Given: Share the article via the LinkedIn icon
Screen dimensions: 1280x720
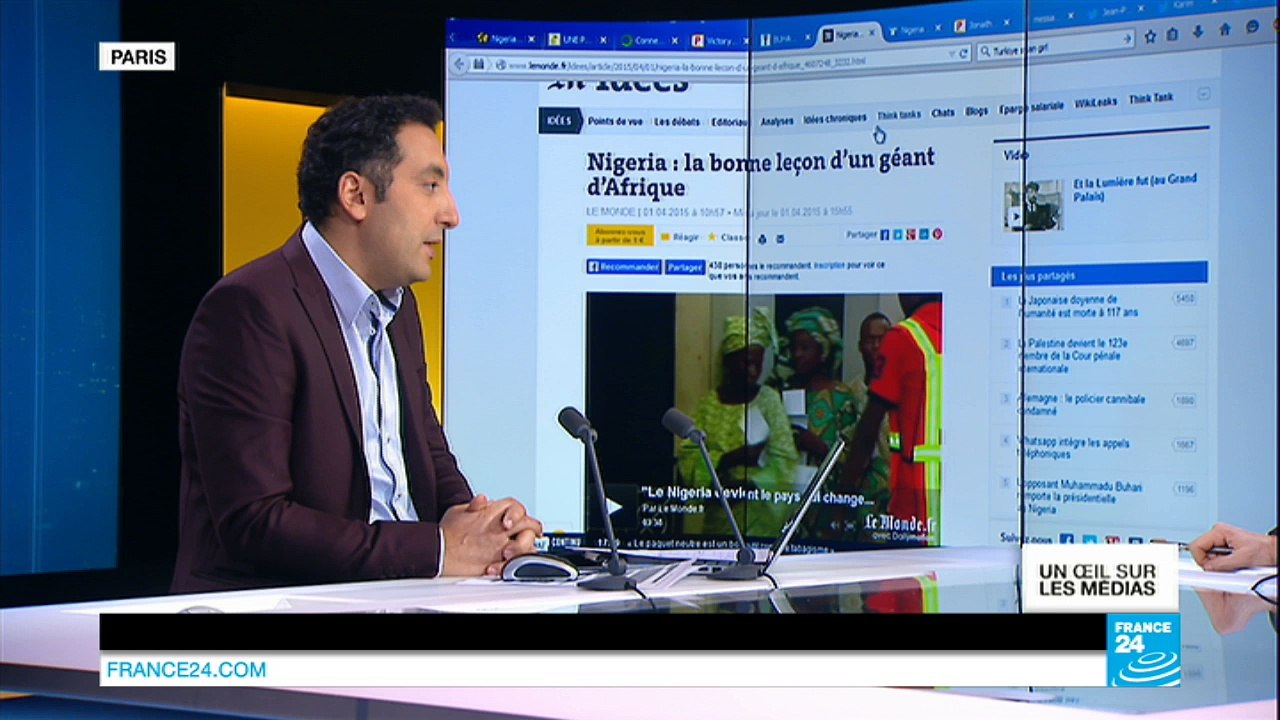Looking at the screenshot, I should 924,234.
